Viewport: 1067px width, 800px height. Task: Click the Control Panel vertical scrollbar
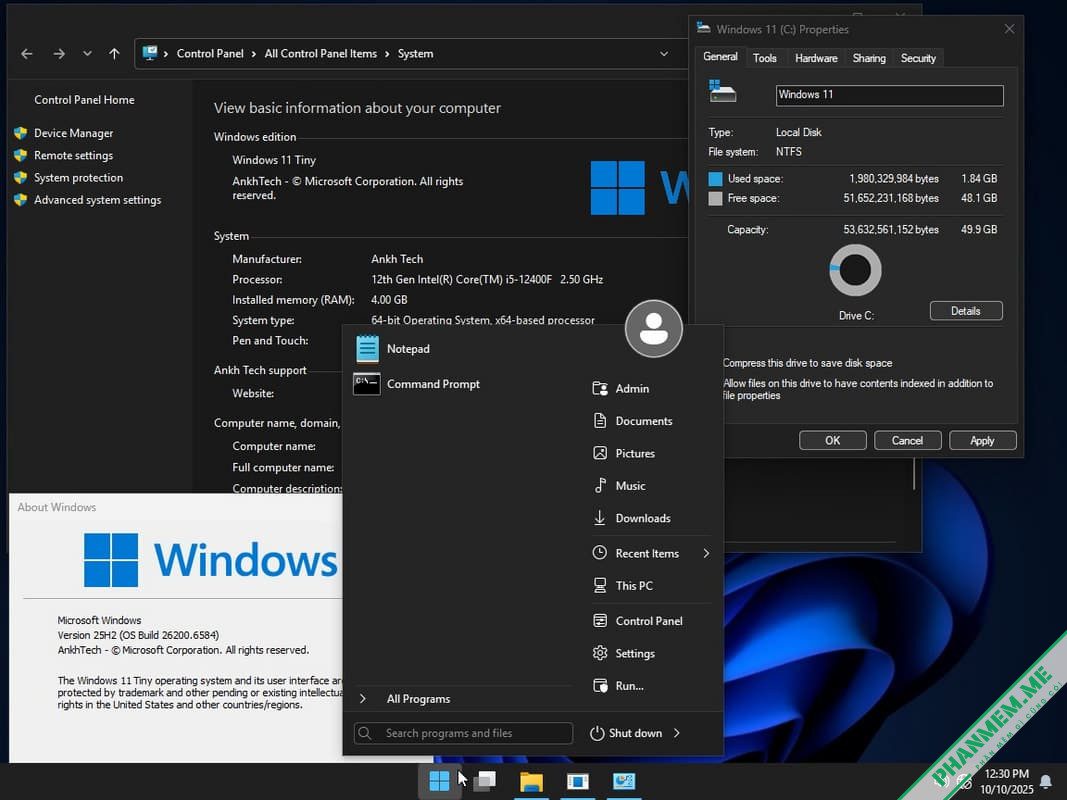pos(914,474)
